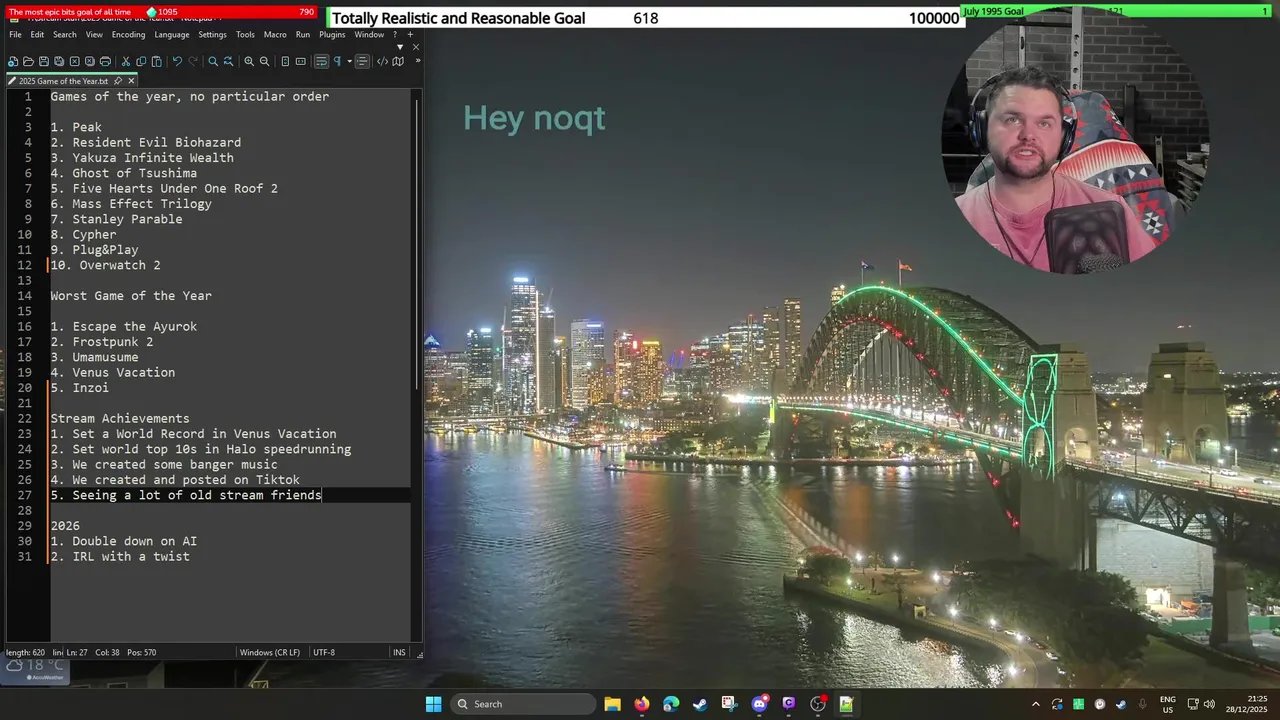The image size is (1280, 720).
Task: Open the Windows Start menu
Action: point(433,704)
